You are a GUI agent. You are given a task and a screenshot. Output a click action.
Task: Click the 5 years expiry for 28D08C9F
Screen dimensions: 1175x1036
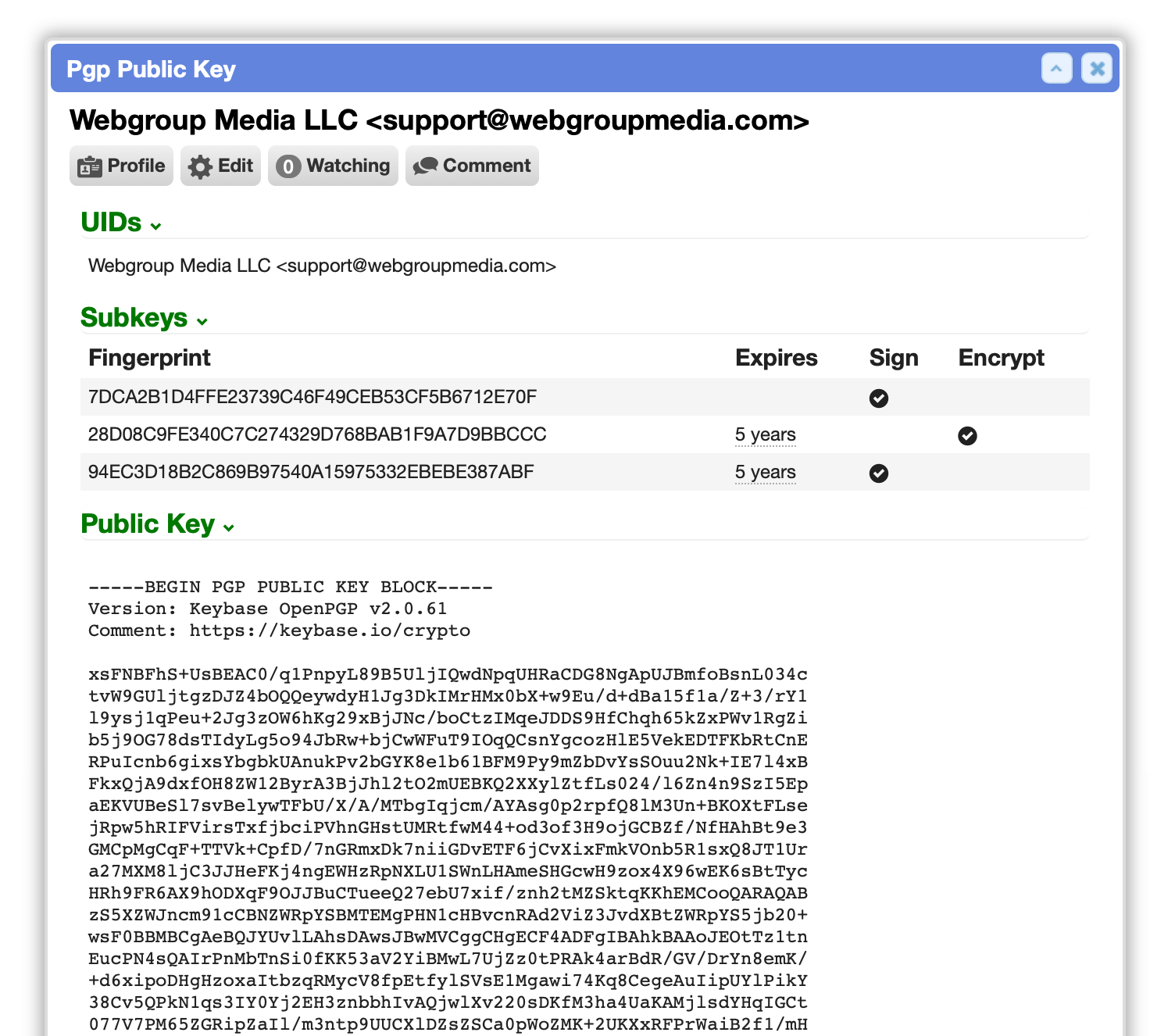pos(766,435)
